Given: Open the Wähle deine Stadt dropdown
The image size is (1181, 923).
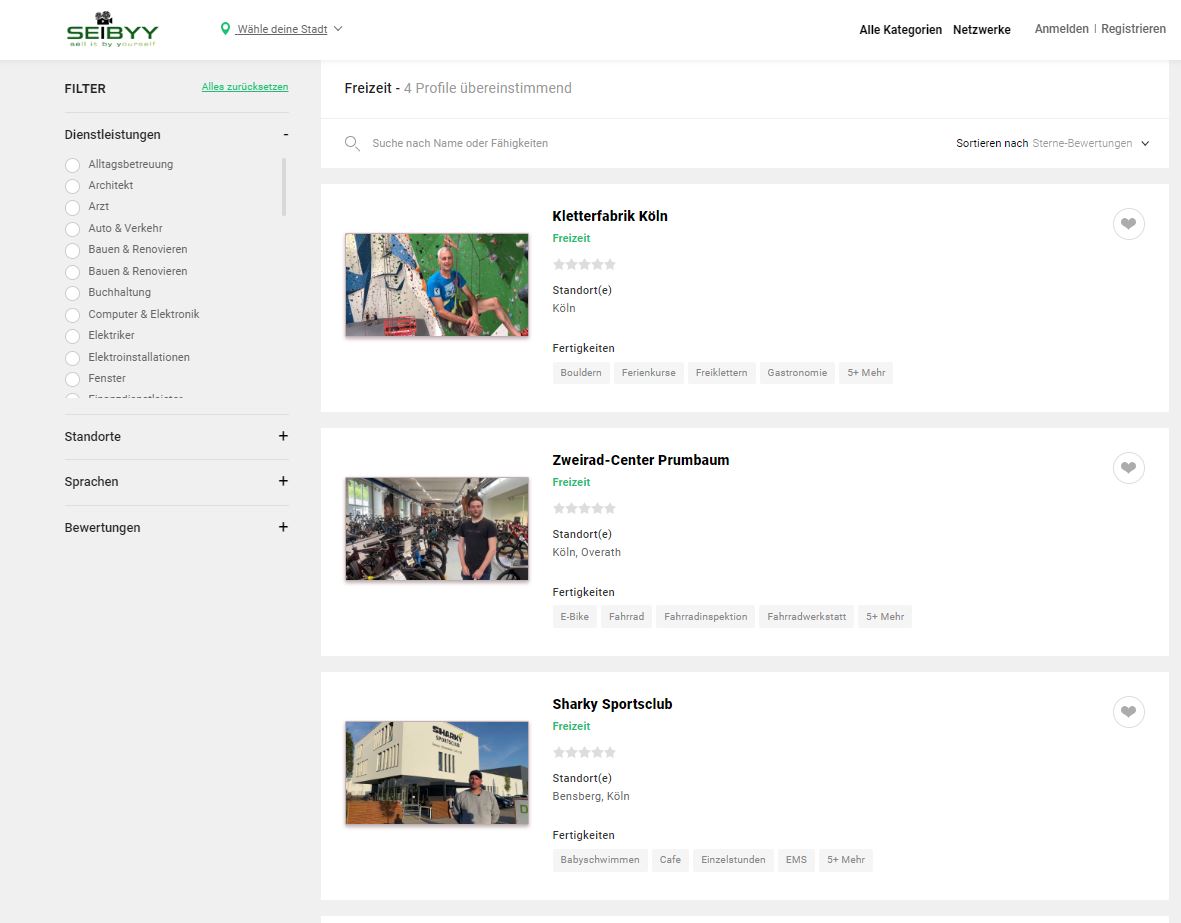Looking at the screenshot, I should tap(282, 29).
